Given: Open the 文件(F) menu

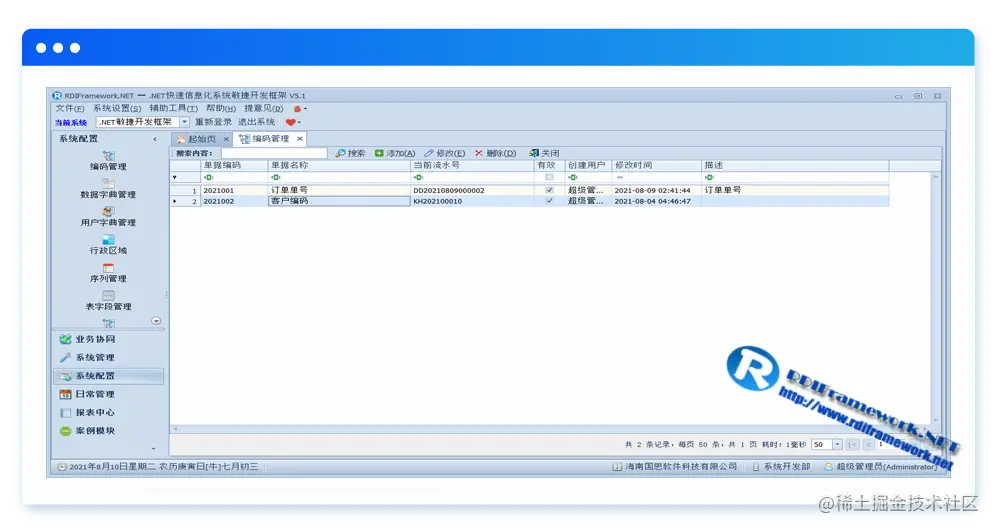Looking at the screenshot, I should pyautogui.click(x=70, y=109).
